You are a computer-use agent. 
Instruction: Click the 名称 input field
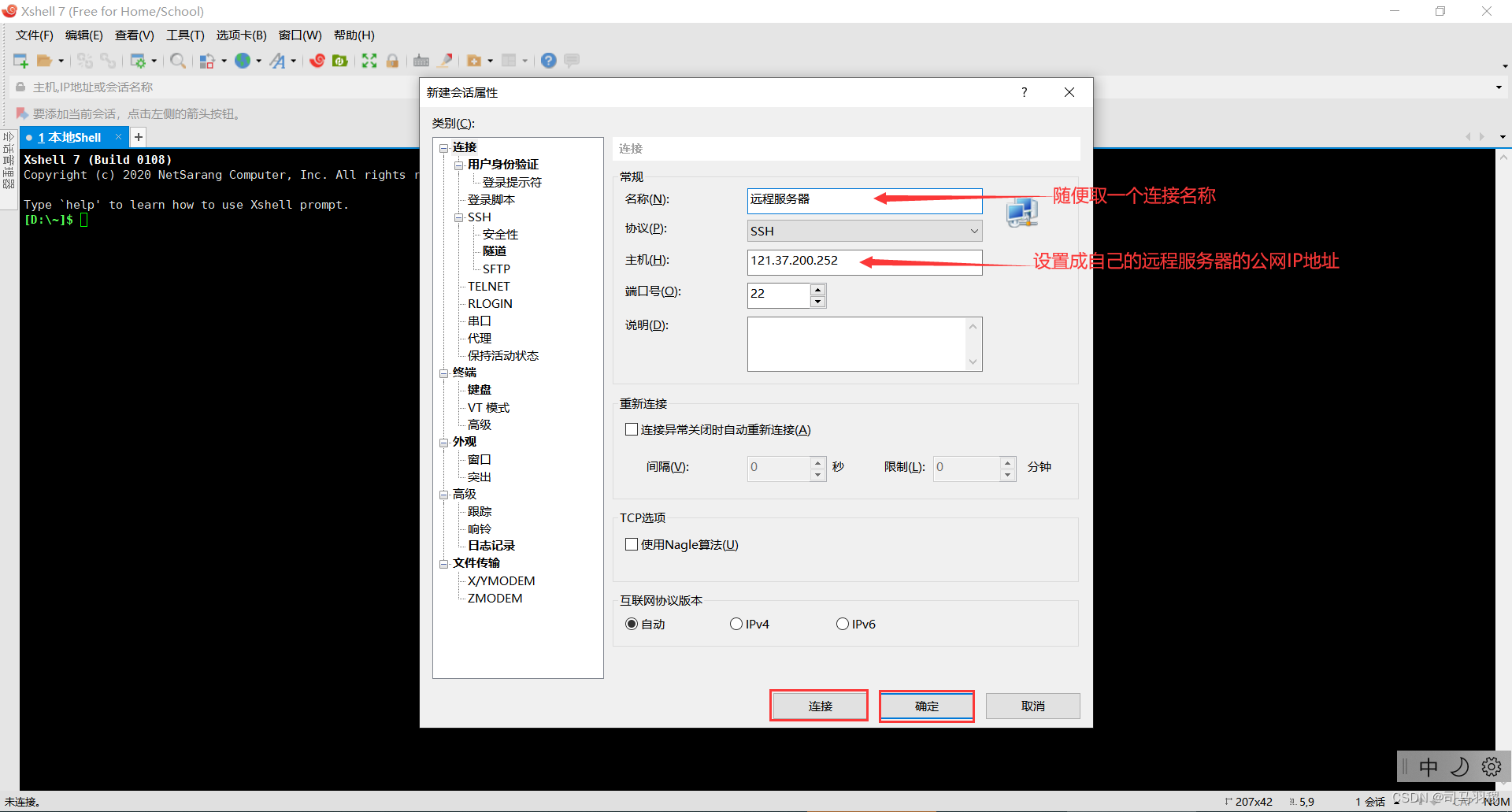865,200
